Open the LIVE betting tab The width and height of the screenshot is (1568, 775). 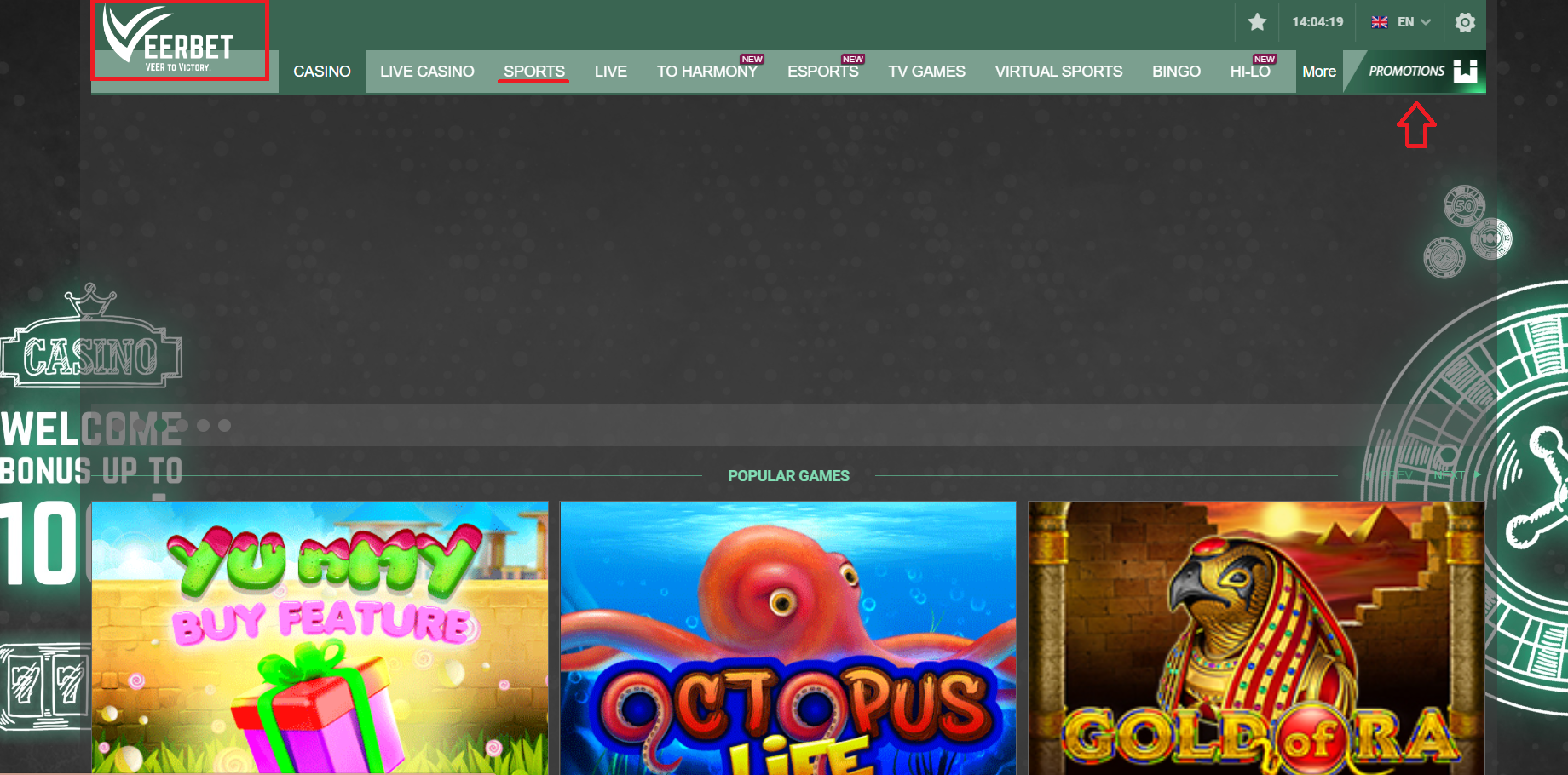coord(611,72)
